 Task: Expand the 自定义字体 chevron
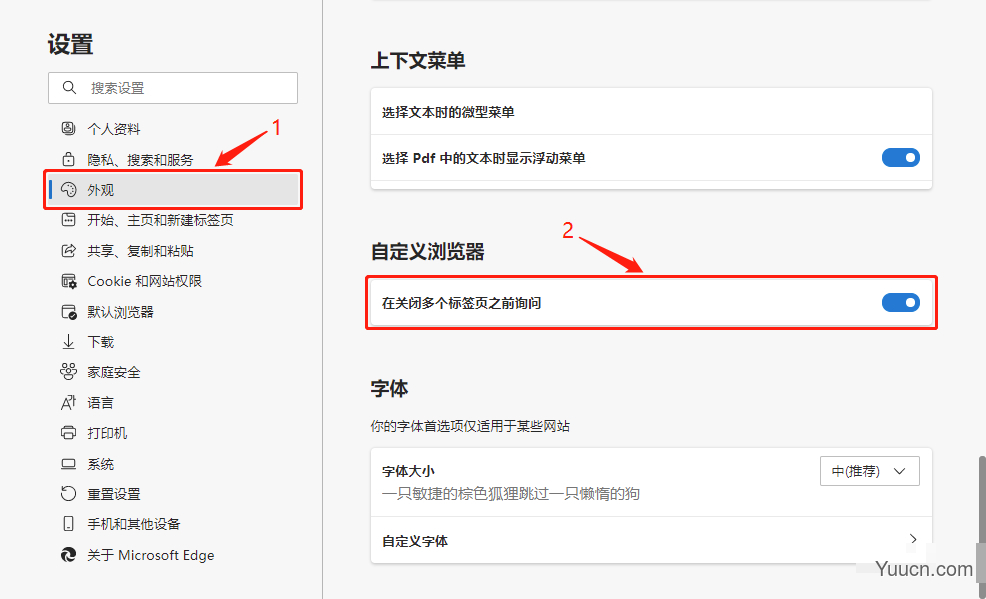[x=913, y=539]
